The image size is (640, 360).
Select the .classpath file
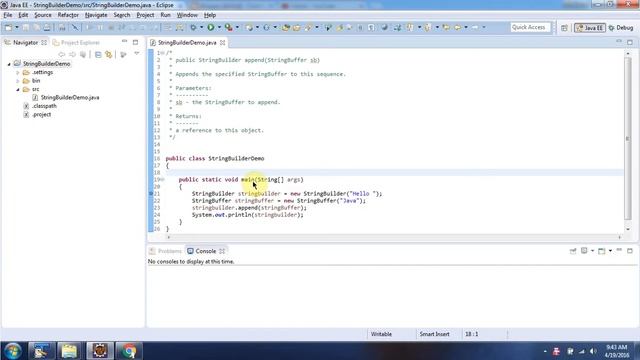click(44, 106)
